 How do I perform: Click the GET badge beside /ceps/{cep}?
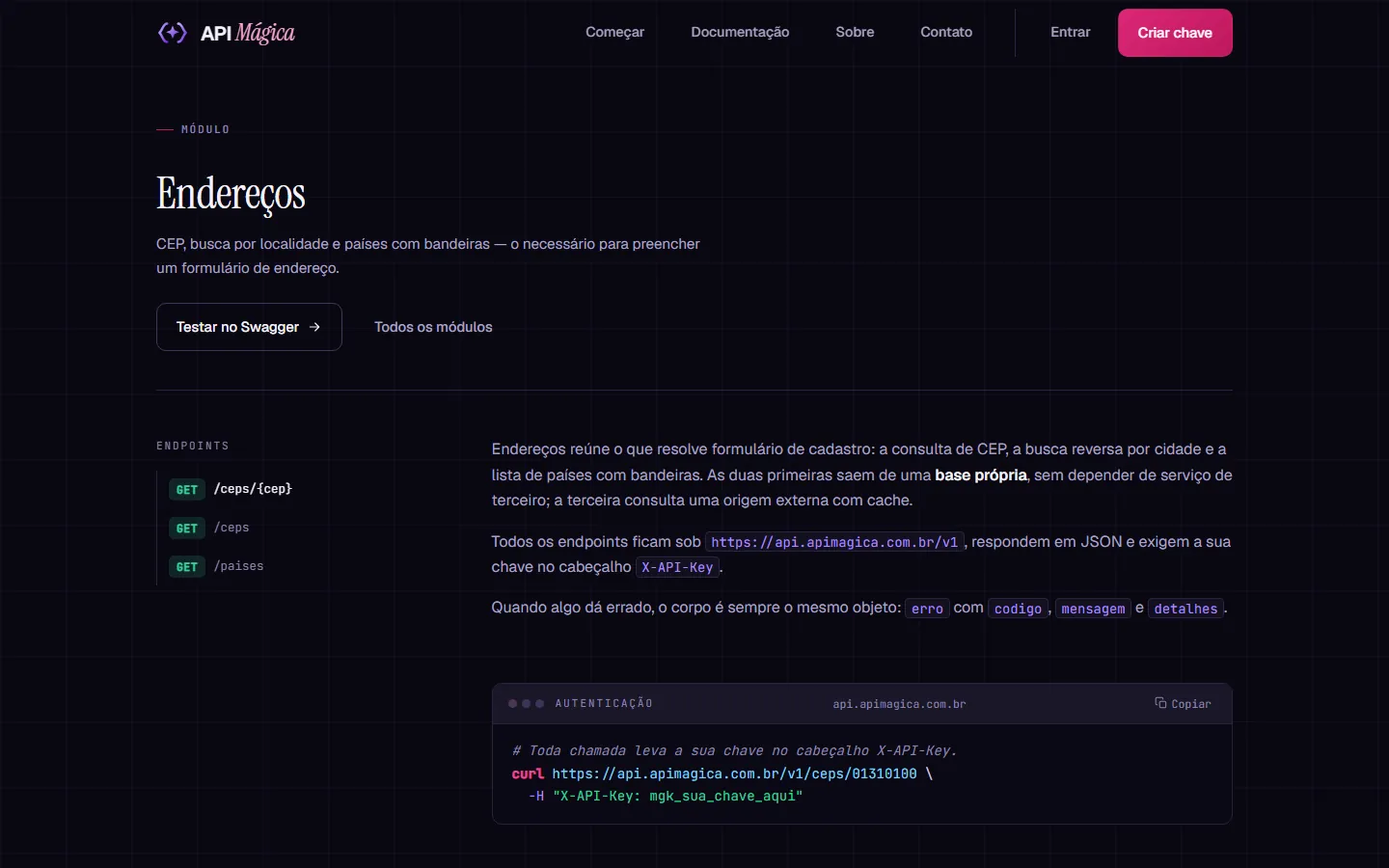point(187,490)
